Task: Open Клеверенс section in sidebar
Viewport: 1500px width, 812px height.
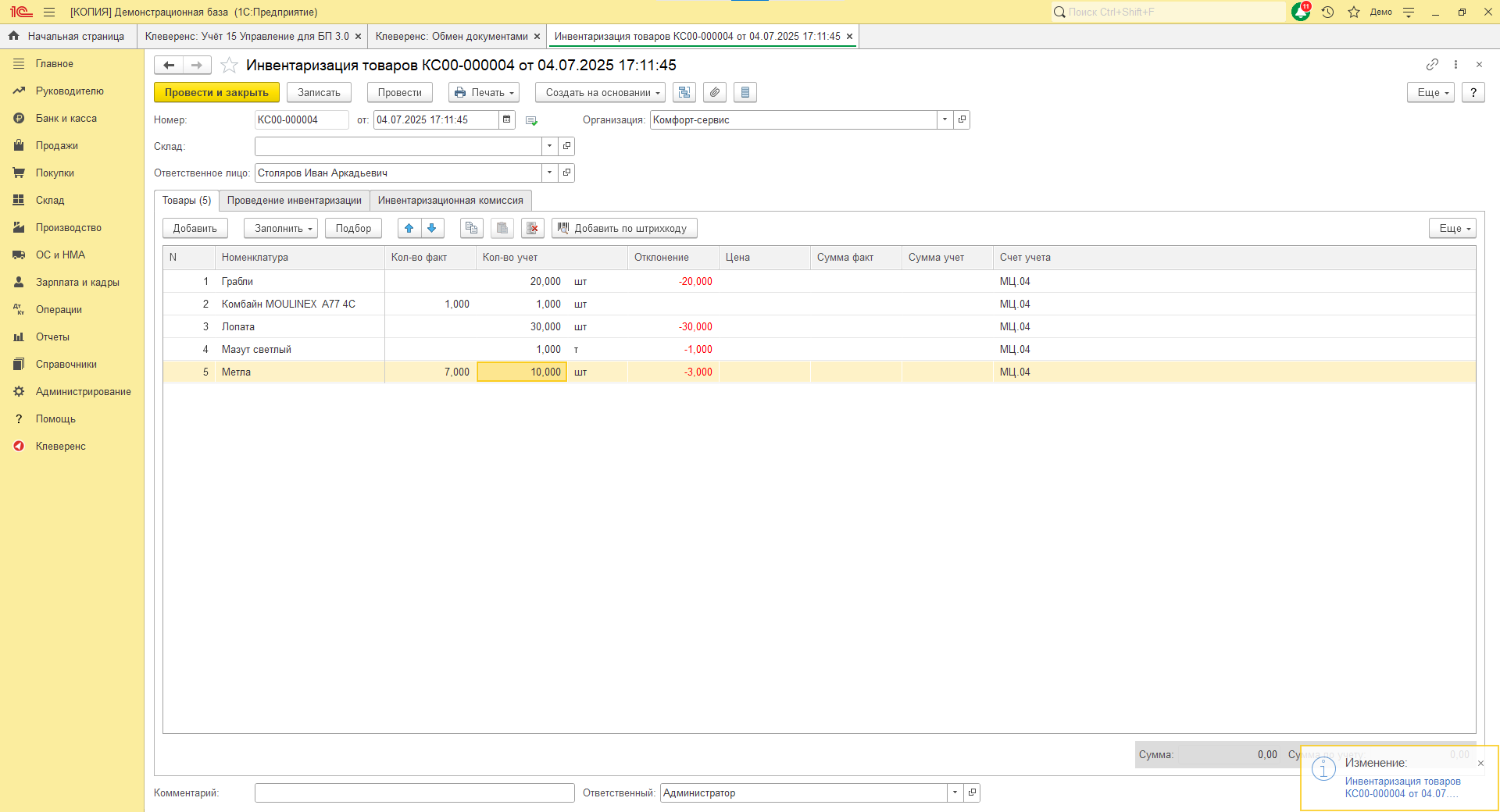Action: tap(61, 446)
